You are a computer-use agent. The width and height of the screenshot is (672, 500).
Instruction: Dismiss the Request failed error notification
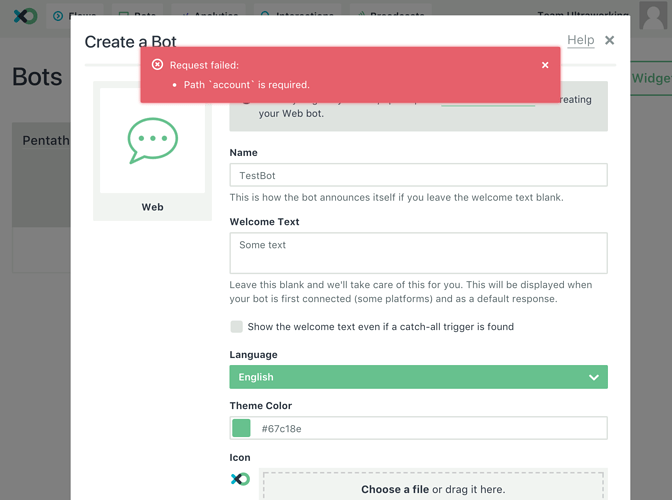tap(545, 65)
